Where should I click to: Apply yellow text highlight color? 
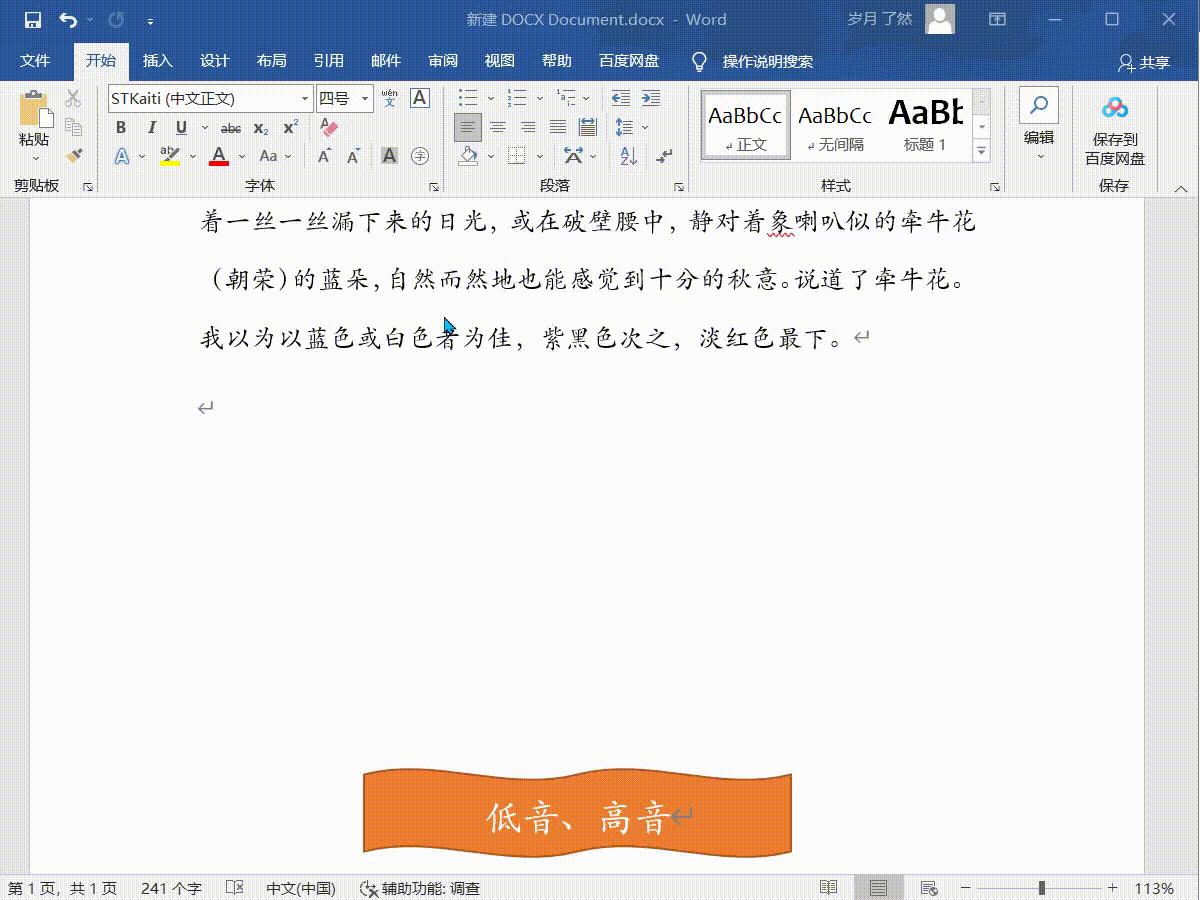[x=168, y=155]
